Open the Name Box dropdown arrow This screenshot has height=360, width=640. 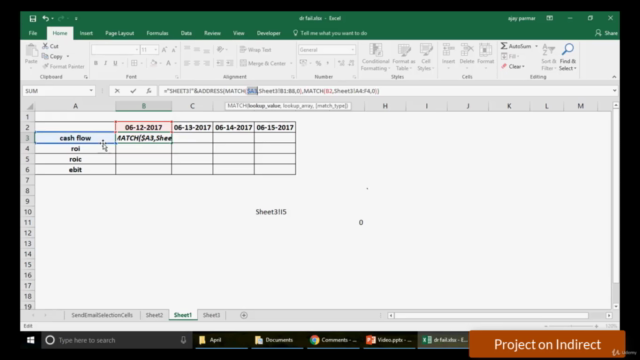(91, 91)
